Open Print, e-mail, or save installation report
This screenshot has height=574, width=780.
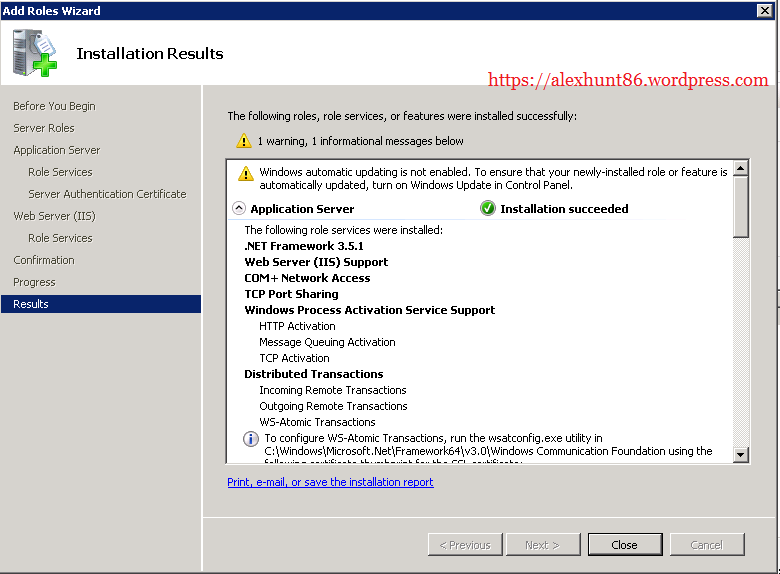point(330,482)
